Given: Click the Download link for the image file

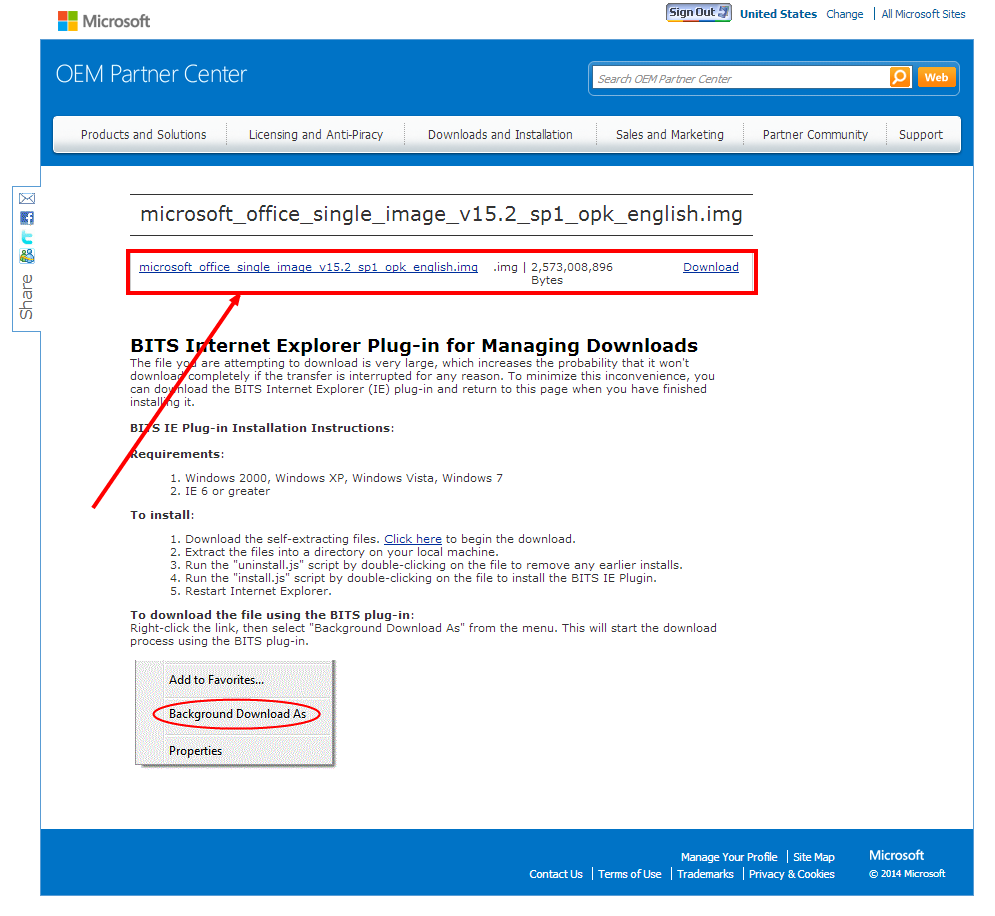Looking at the screenshot, I should click(x=711, y=267).
